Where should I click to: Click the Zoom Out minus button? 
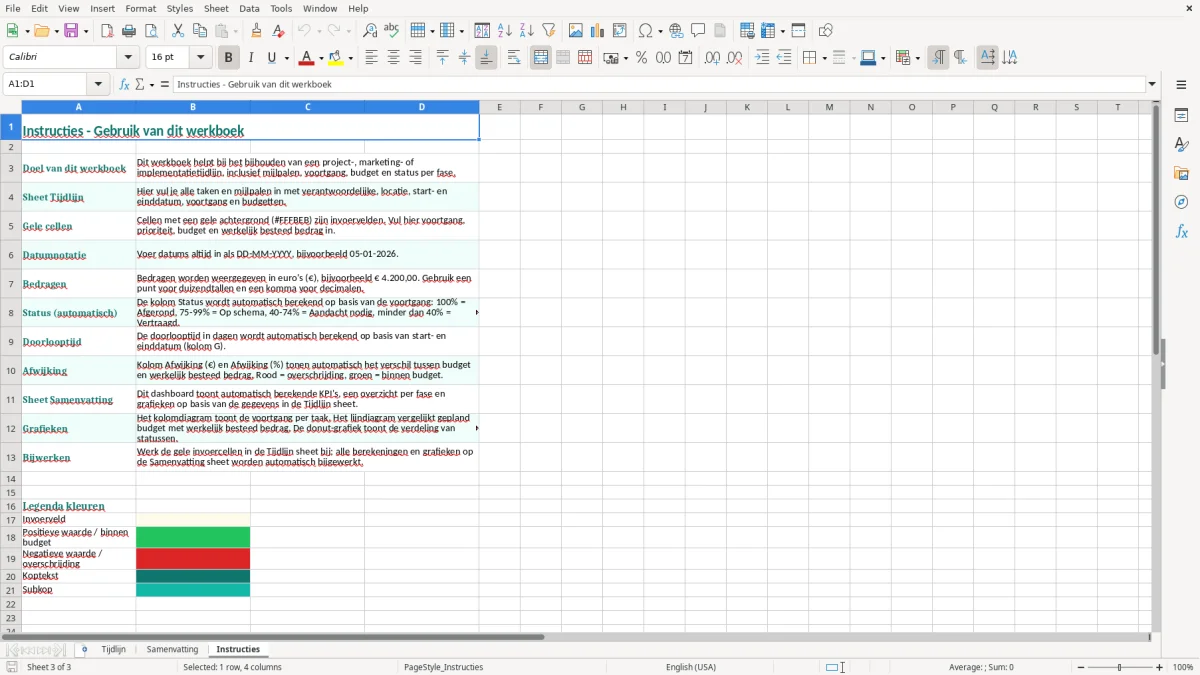[1079, 667]
